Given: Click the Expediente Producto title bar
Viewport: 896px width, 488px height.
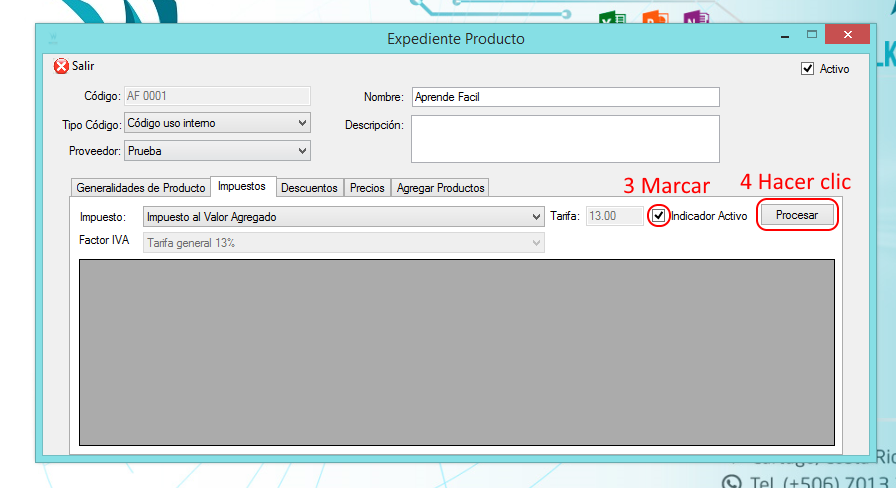Looking at the screenshot, I should (x=455, y=39).
